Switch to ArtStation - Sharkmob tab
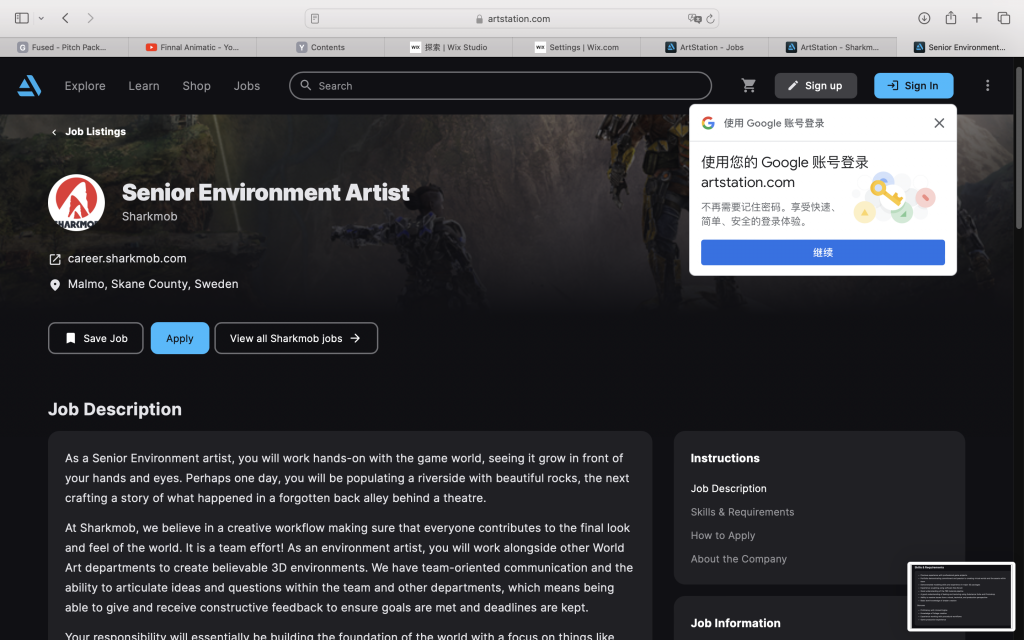This screenshot has height=640, width=1024. (832, 47)
